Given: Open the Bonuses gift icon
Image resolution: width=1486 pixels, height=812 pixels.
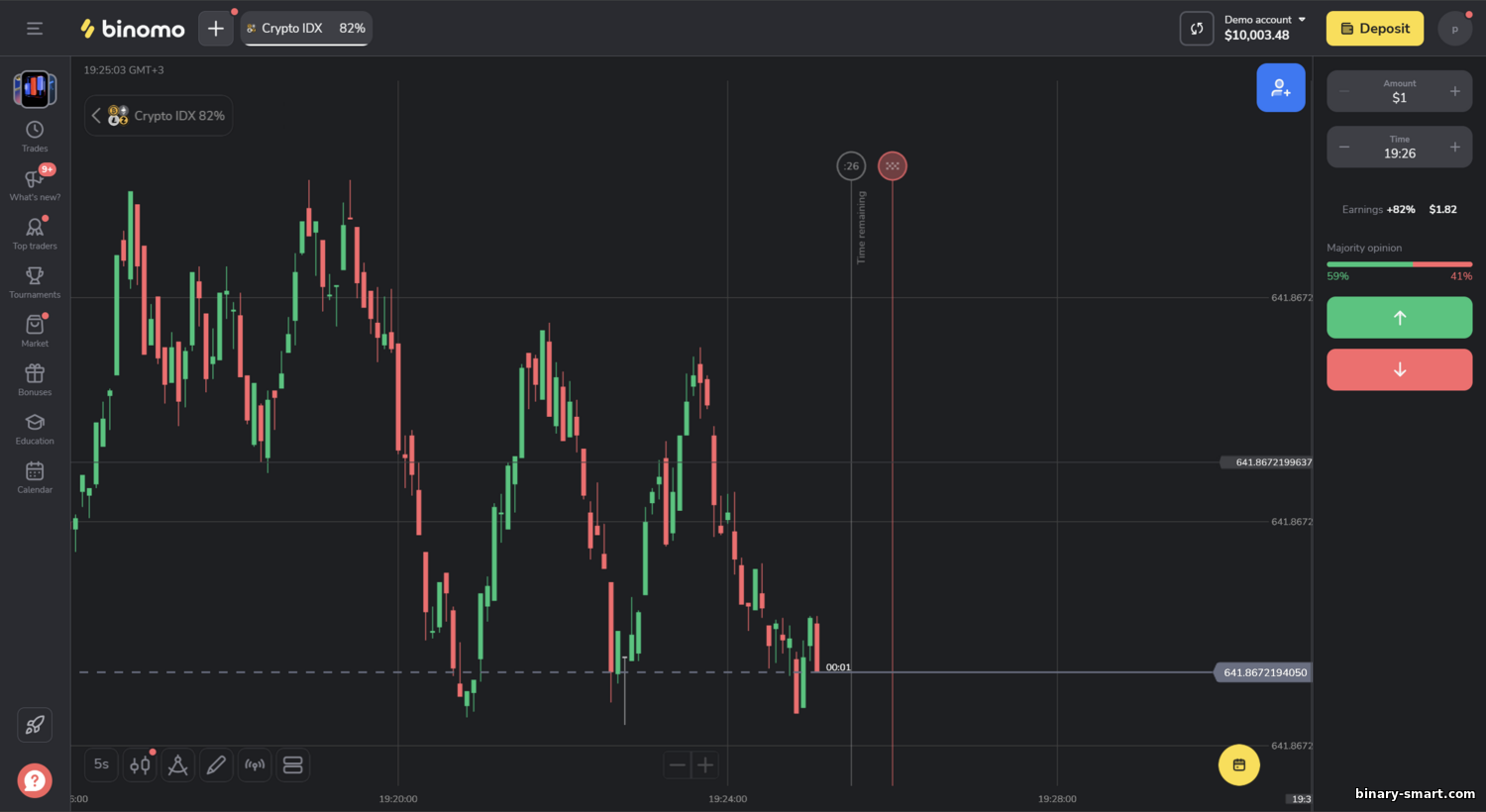Looking at the screenshot, I should 35,379.
